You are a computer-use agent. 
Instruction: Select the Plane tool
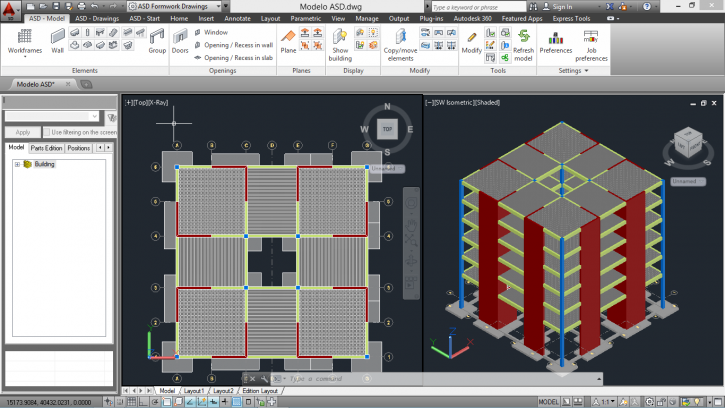(288, 39)
